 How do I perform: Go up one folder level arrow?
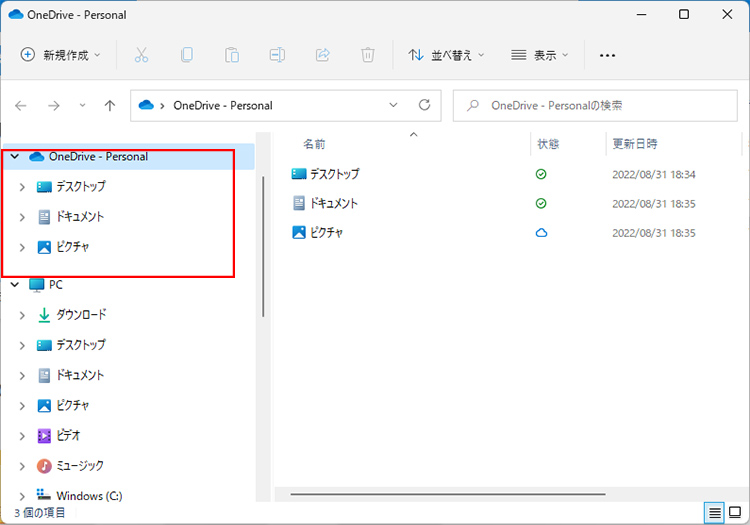110,105
